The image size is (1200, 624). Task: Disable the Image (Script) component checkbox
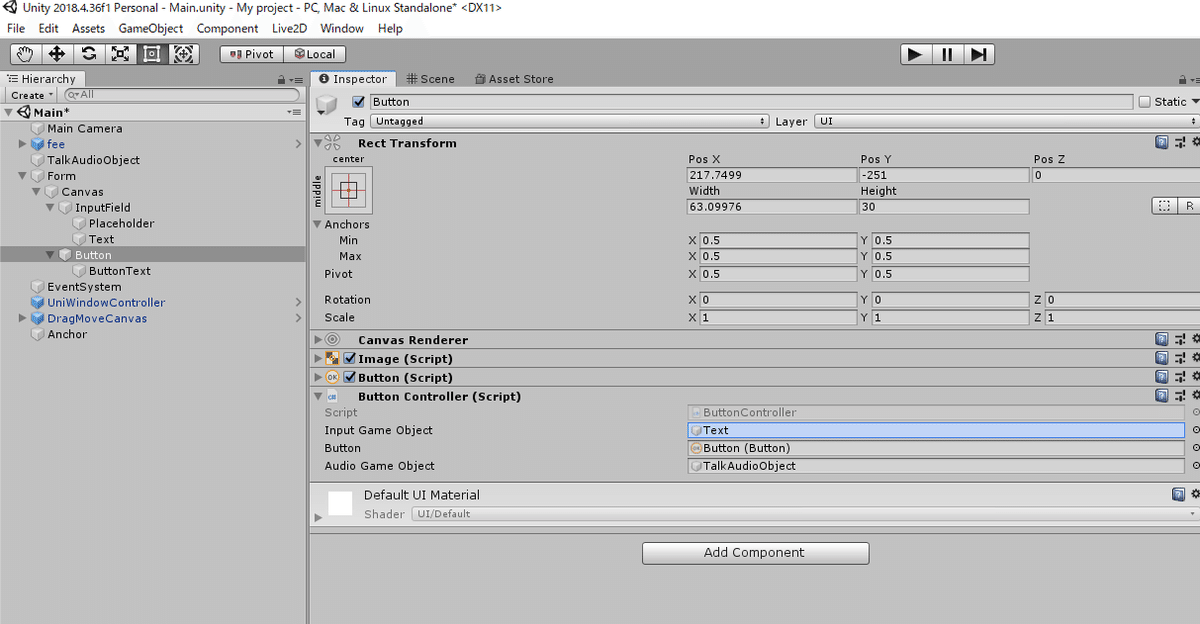350,358
